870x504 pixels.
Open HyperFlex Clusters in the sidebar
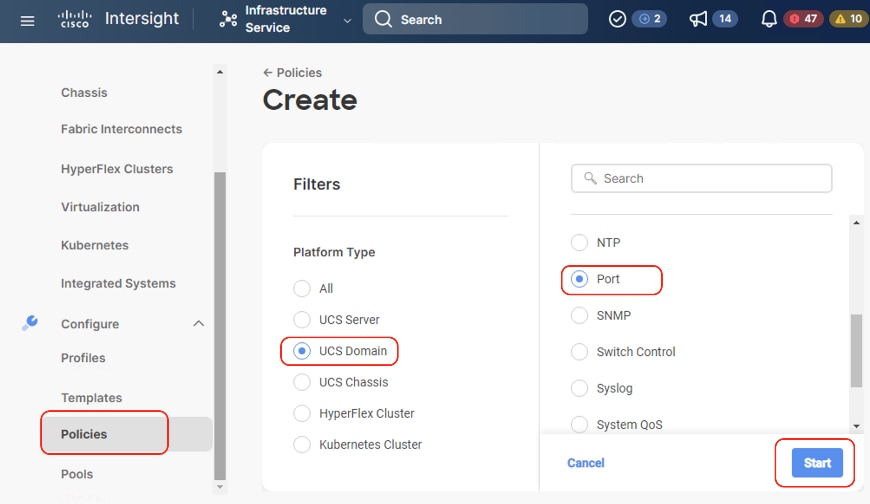(117, 169)
